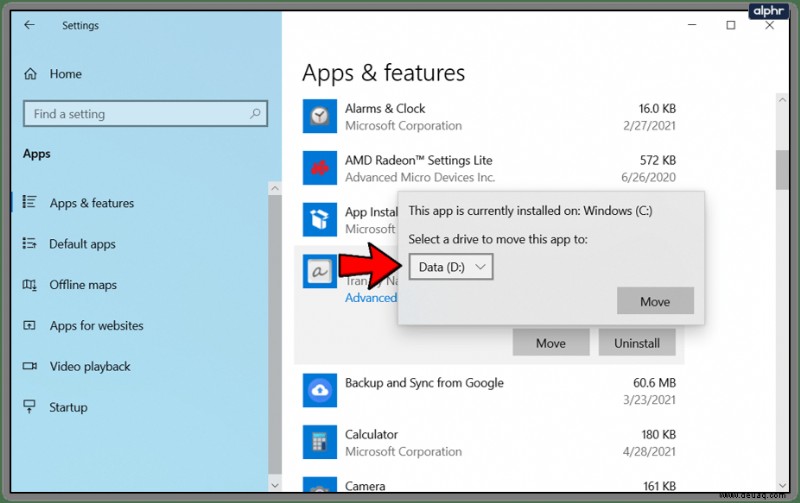
Task: Open the Home icon in sidebar
Action: coord(31,74)
